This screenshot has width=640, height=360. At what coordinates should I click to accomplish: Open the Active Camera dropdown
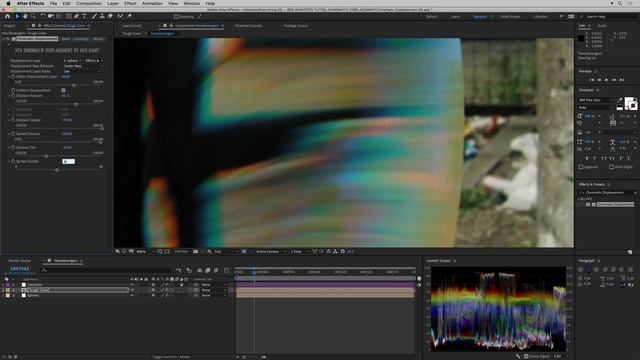[271, 251]
